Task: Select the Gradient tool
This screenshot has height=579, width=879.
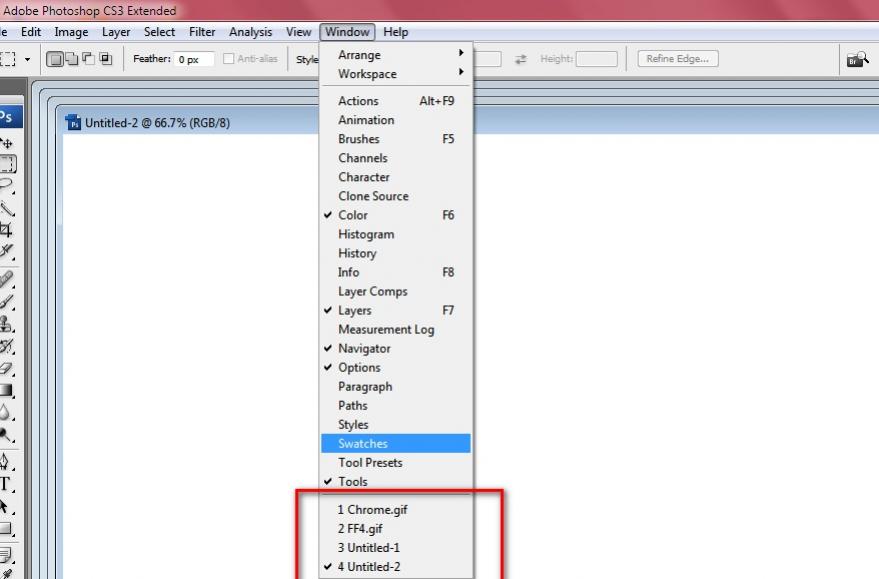Action: click(7, 390)
